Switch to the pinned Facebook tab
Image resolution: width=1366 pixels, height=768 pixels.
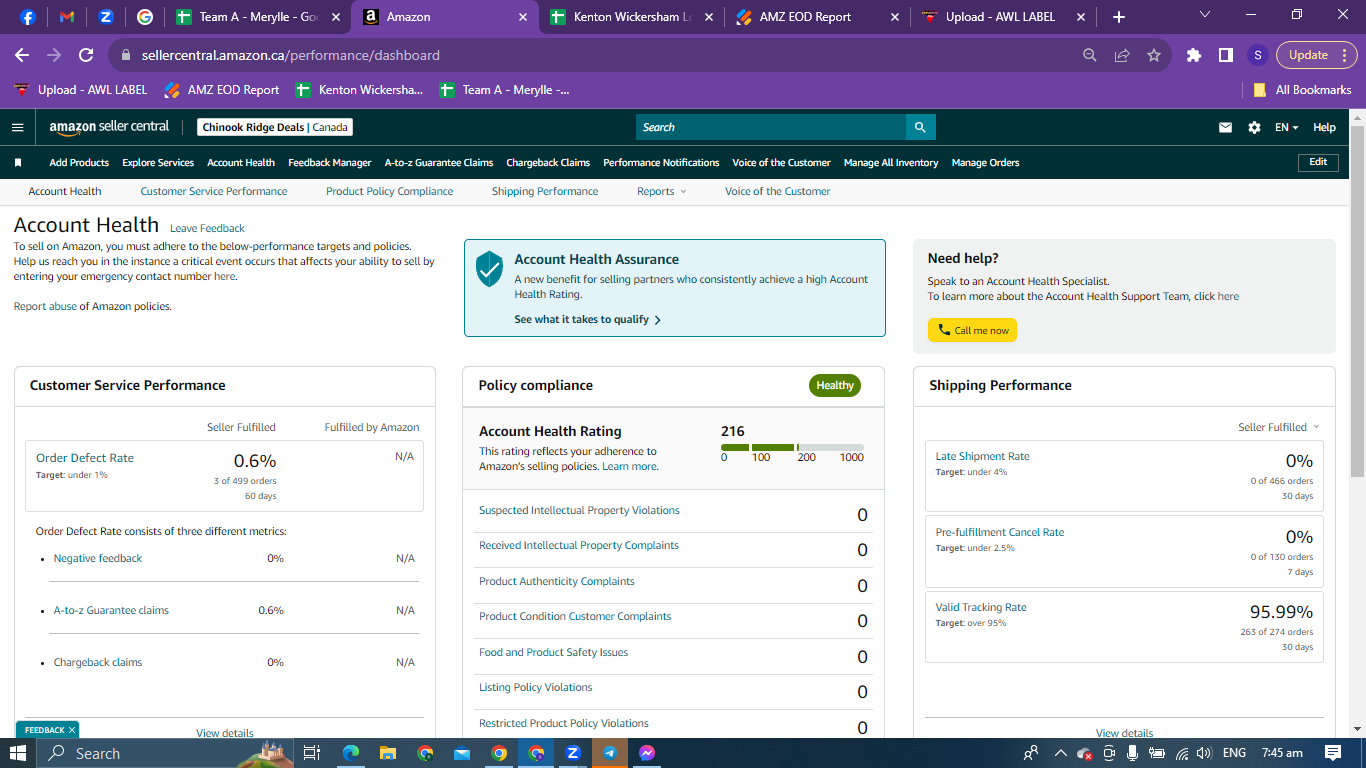(28, 17)
